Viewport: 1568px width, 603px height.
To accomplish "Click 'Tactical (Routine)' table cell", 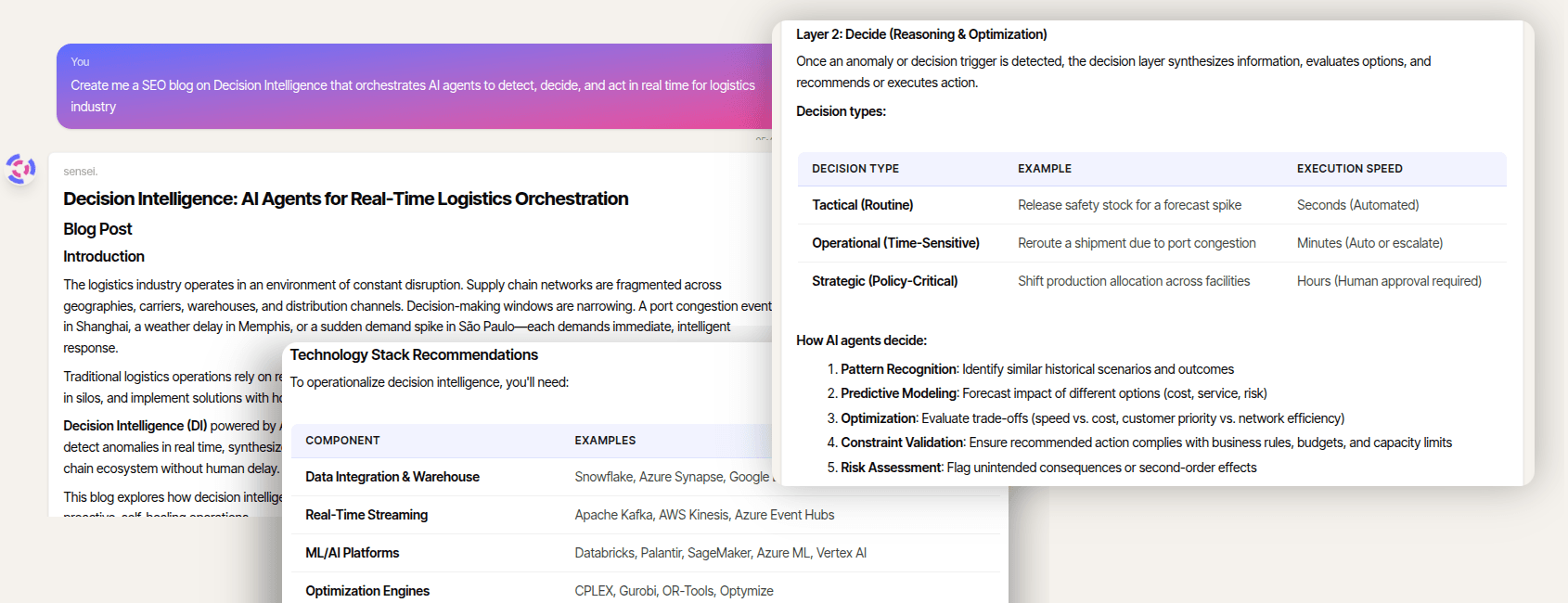I will point(863,205).
